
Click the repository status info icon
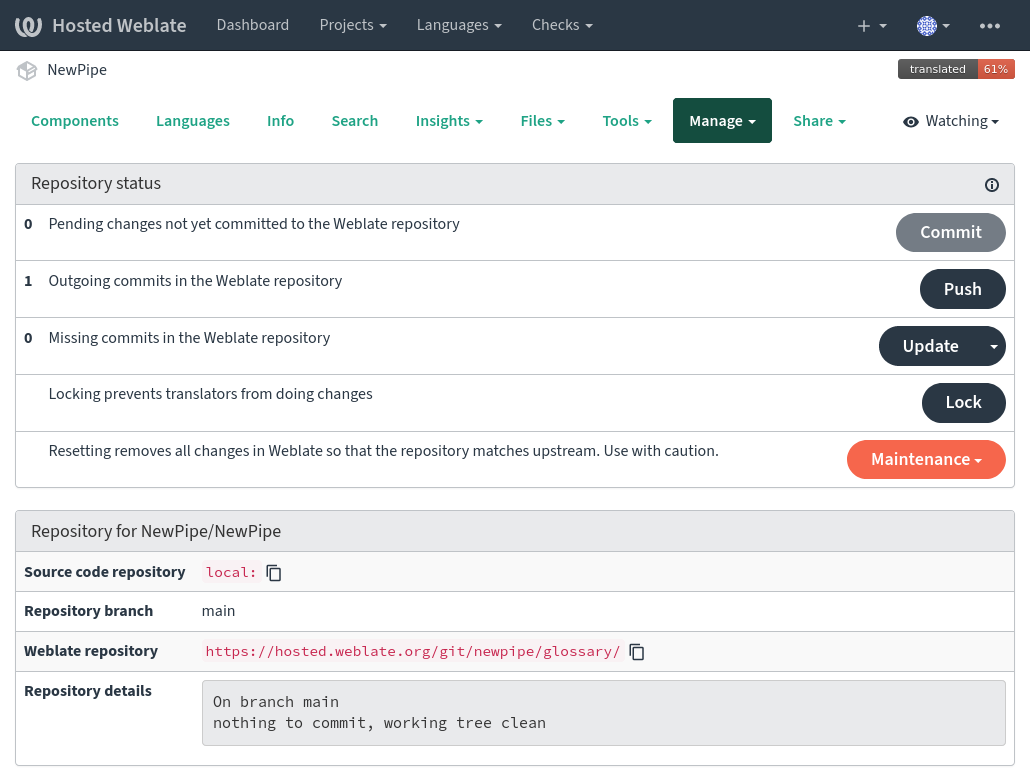pyautogui.click(x=992, y=185)
